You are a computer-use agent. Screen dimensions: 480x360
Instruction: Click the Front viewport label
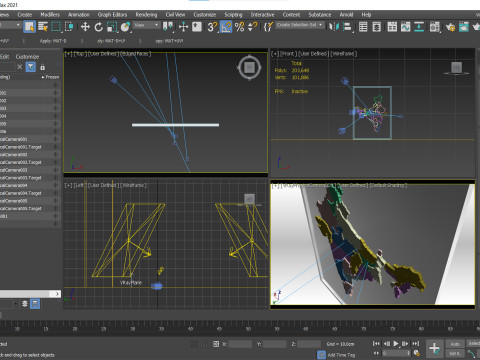click(x=288, y=54)
